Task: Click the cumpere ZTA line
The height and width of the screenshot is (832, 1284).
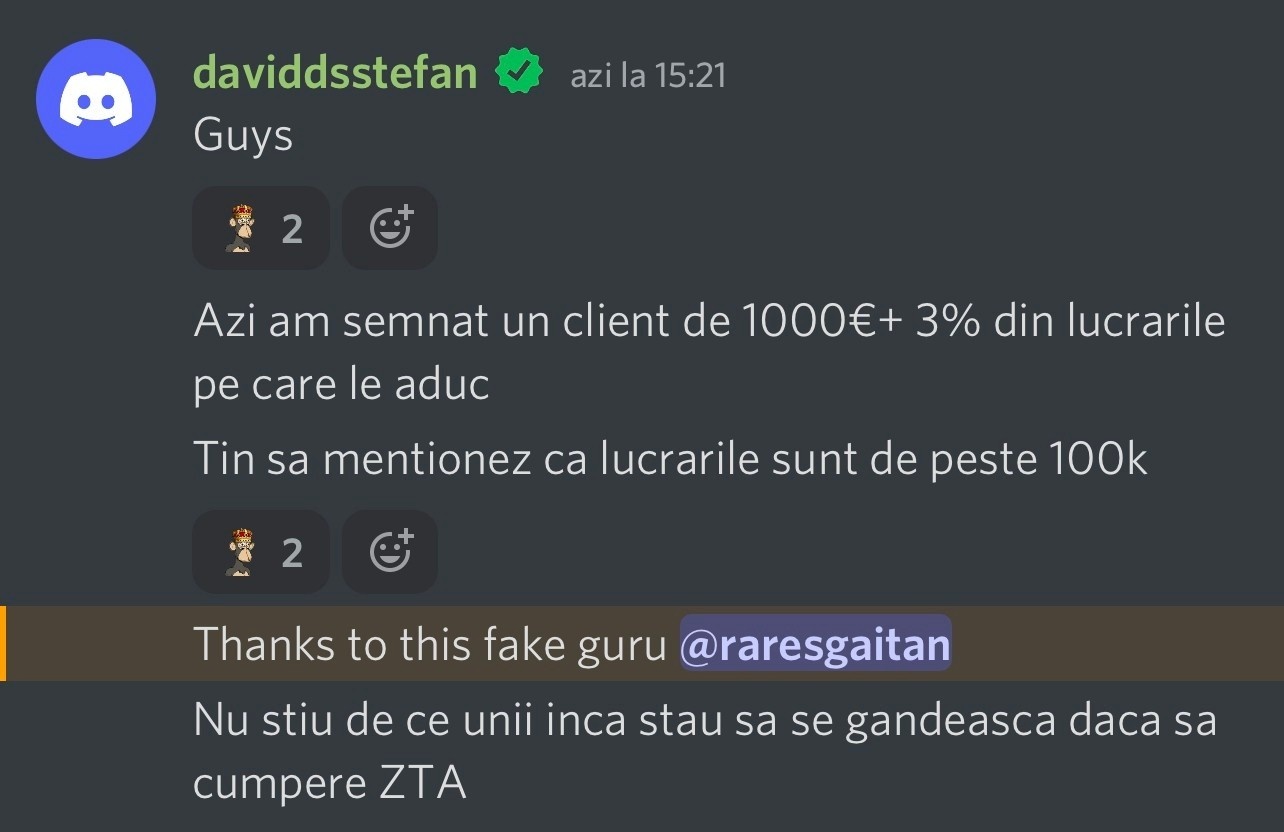Action: [330, 783]
